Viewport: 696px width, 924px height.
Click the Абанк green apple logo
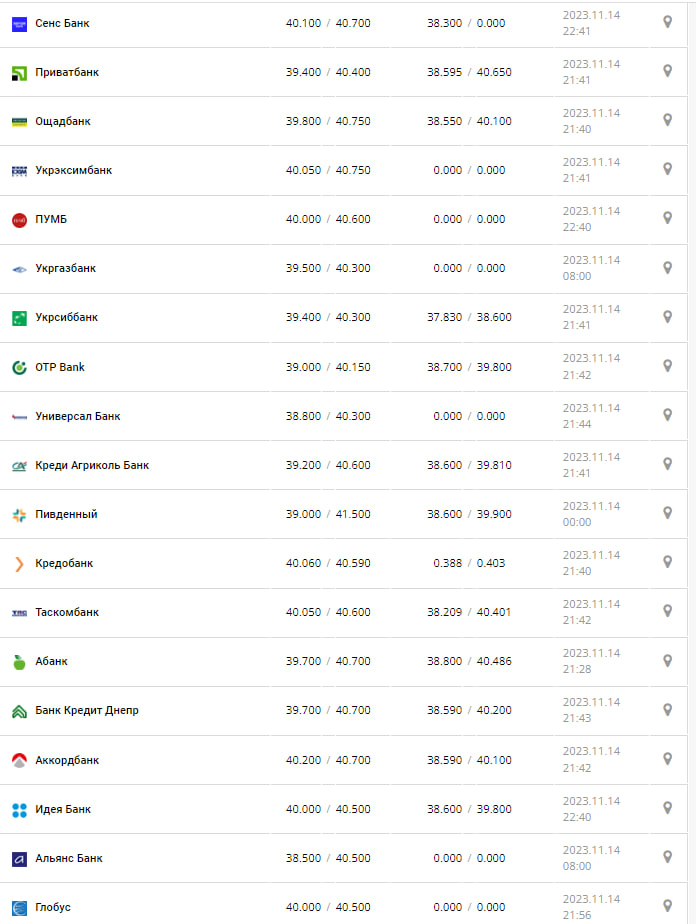[x=19, y=662]
